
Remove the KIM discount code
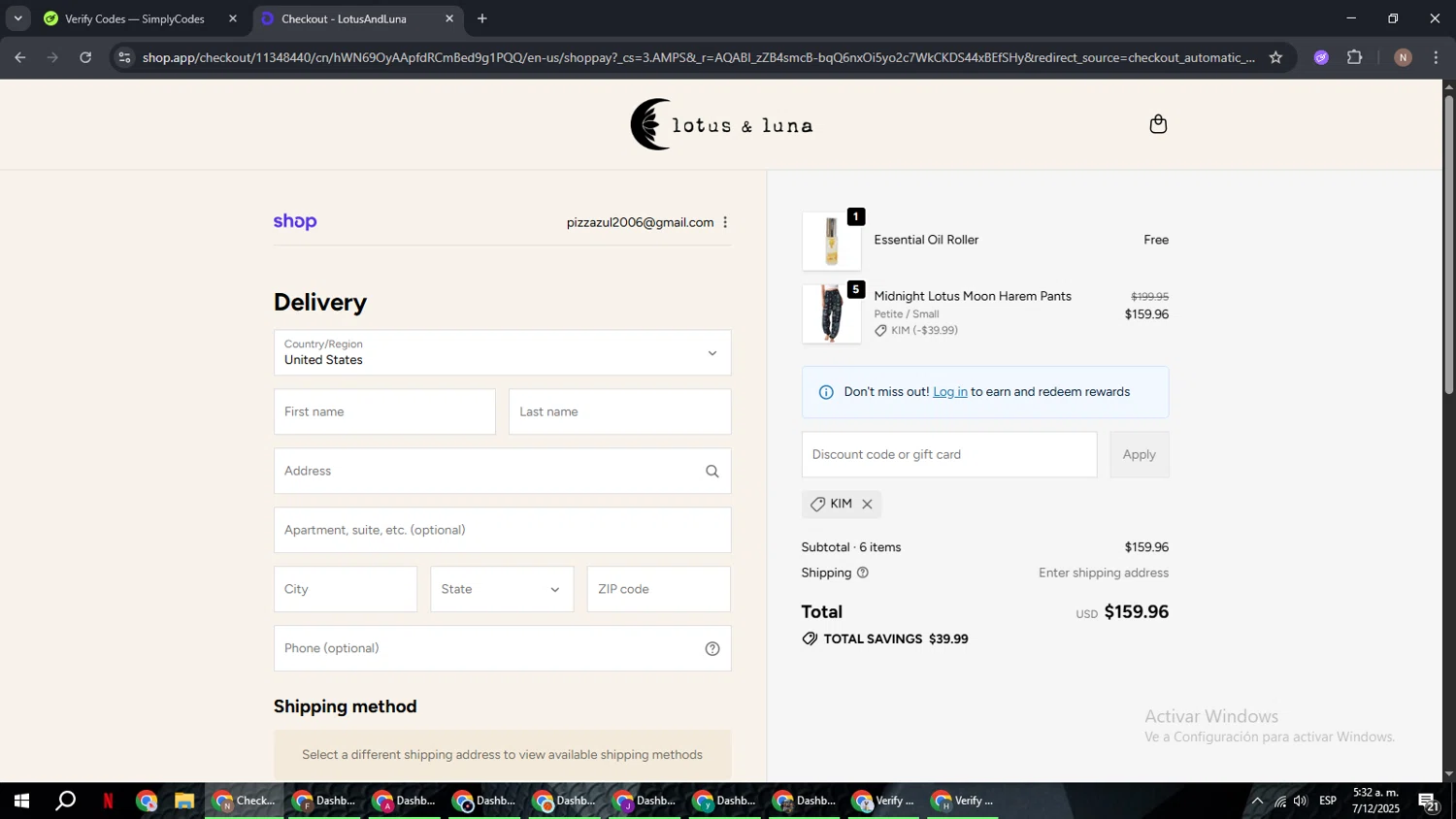[x=868, y=505]
